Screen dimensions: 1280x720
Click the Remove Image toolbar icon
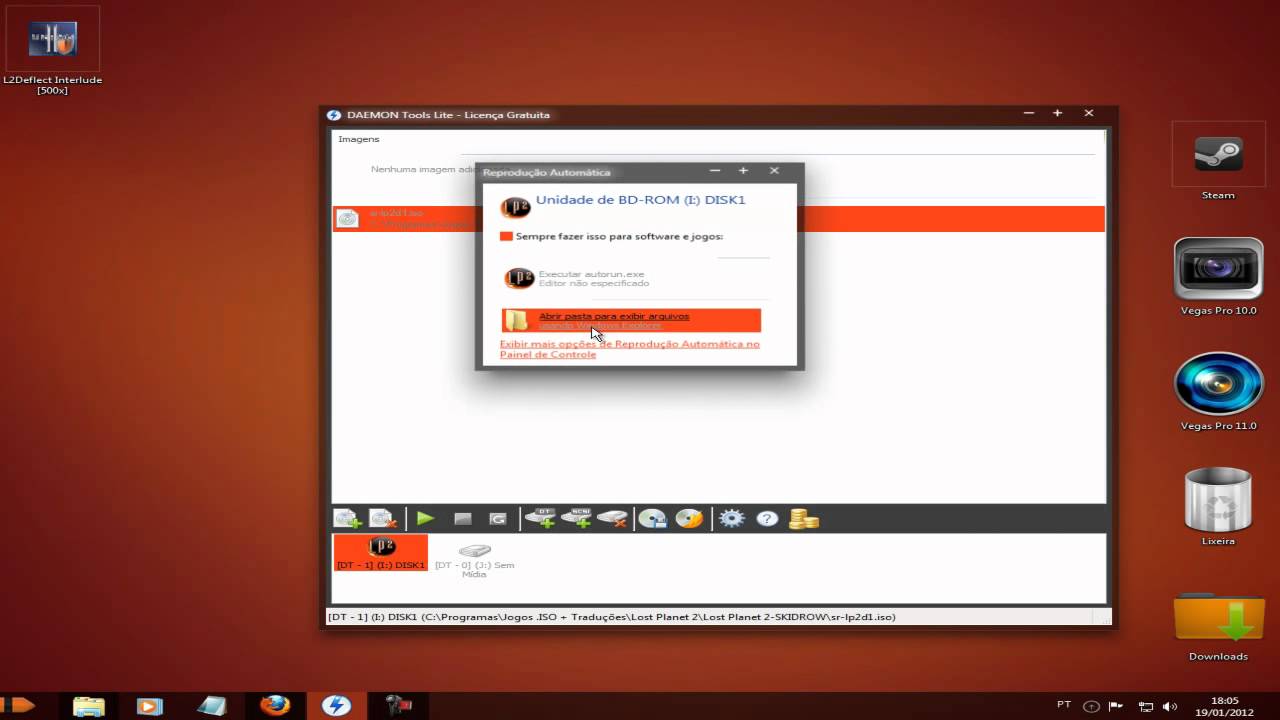[x=384, y=519]
